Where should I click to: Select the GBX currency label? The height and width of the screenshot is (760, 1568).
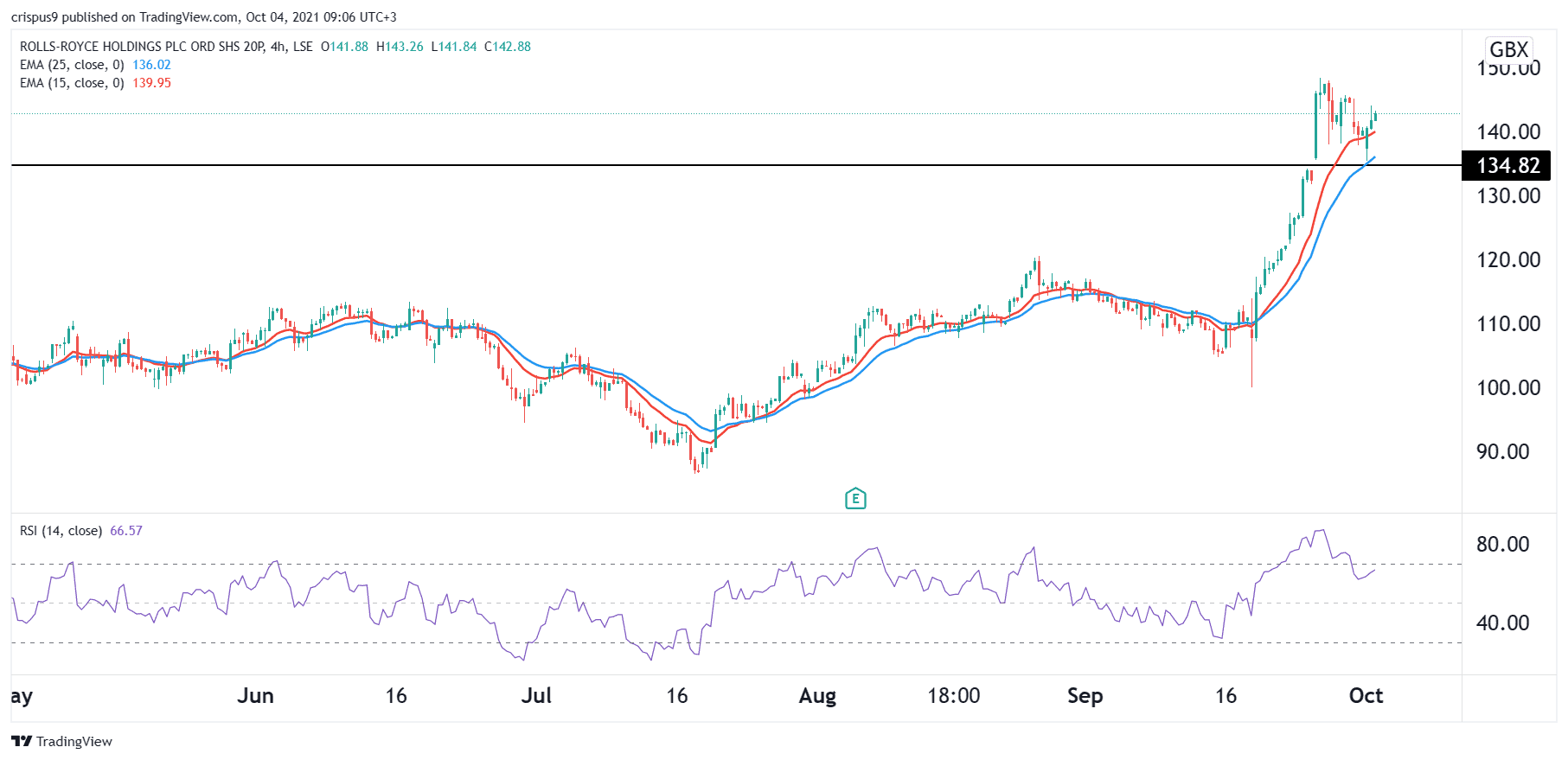(x=1509, y=49)
